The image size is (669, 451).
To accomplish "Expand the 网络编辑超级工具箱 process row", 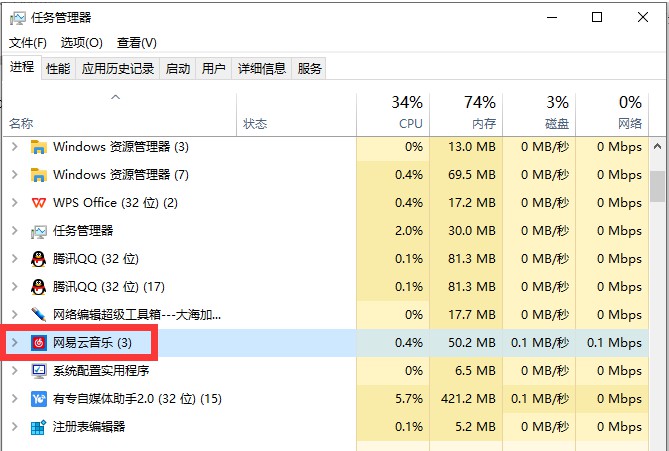I will tap(15, 315).
